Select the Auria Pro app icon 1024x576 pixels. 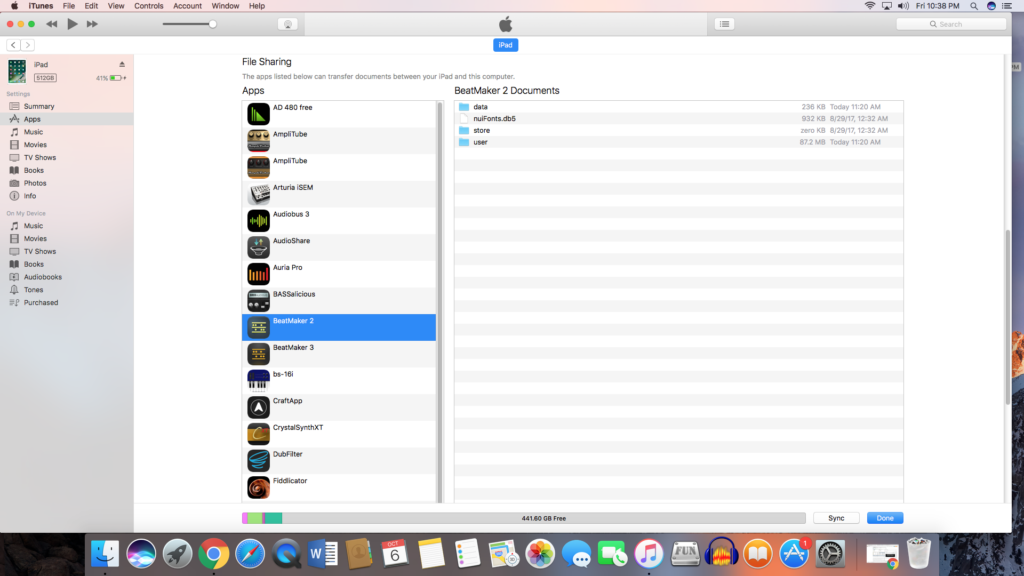pos(258,274)
